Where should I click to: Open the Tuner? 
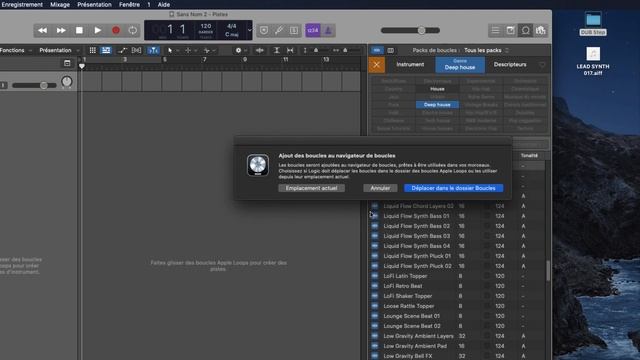click(279, 31)
